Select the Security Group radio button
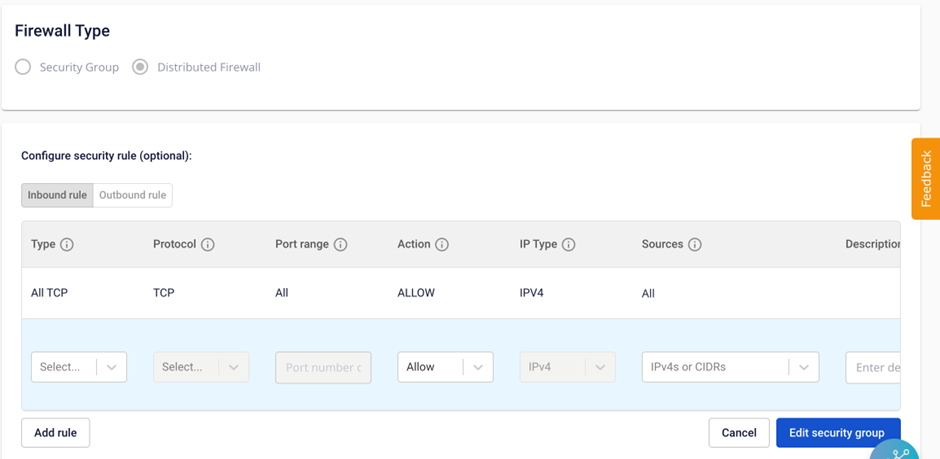 [23, 67]
